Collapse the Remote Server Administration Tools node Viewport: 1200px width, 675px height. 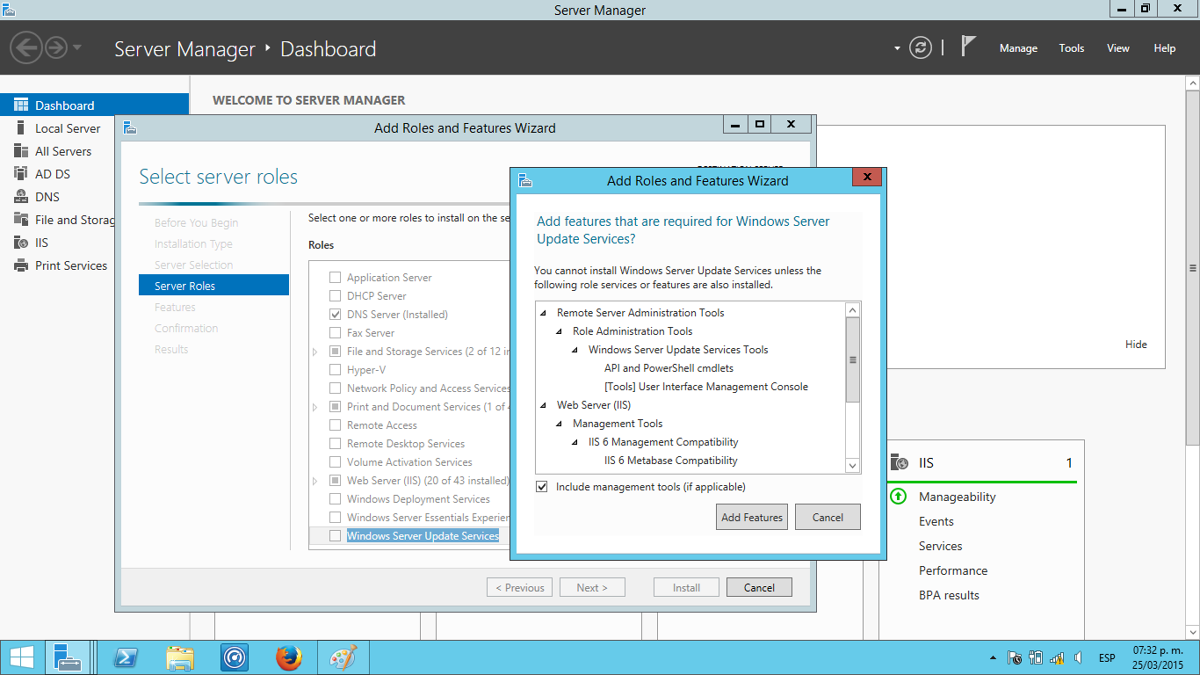(541, 312)
